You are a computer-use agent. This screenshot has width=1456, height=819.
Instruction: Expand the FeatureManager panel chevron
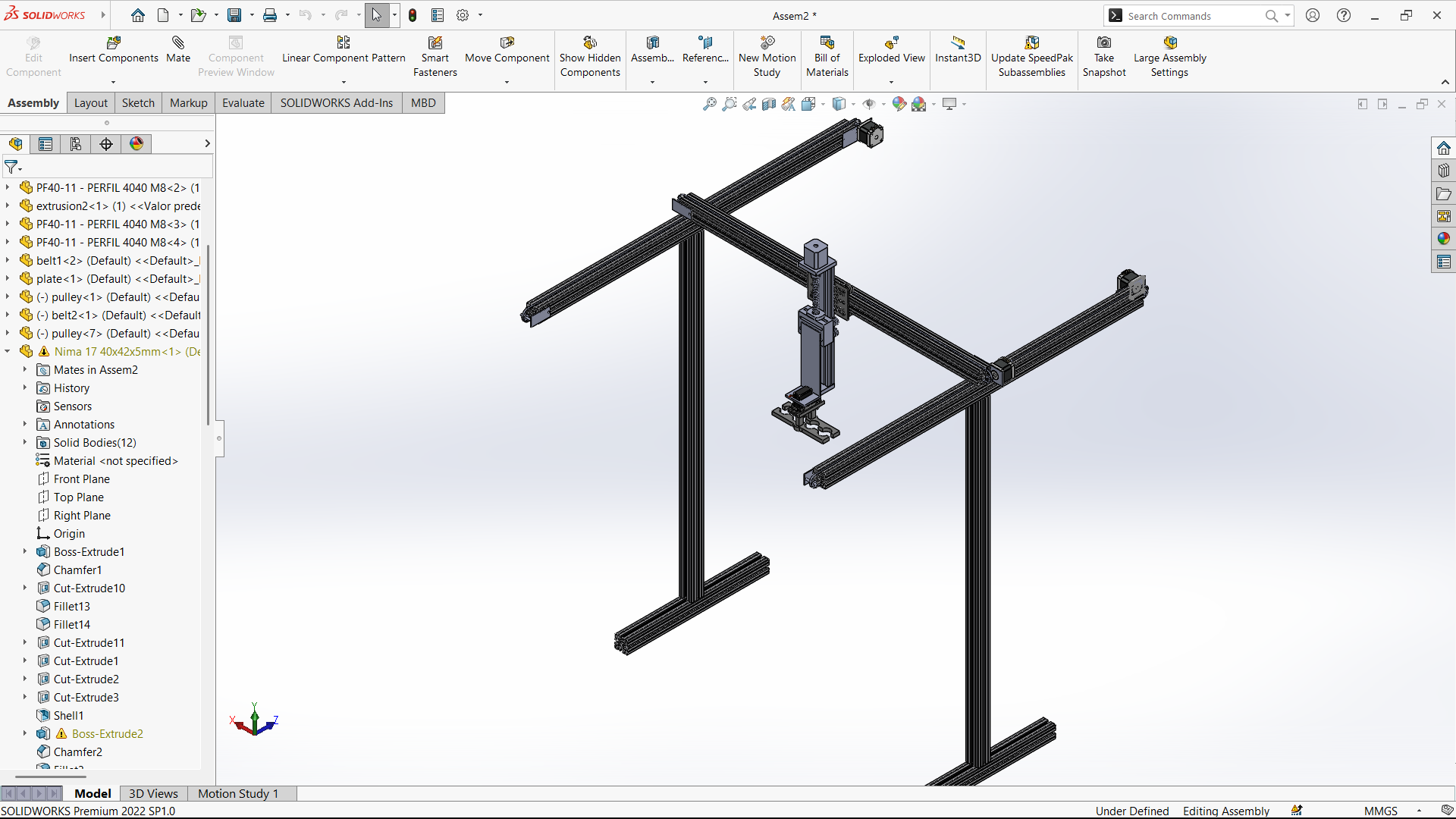(x=207, y=143)
